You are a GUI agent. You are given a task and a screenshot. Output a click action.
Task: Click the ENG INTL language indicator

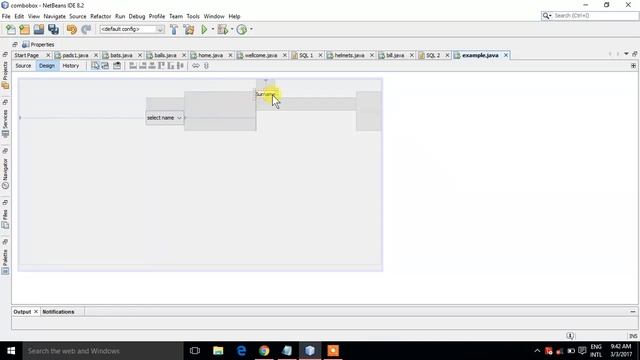(x=596, y=351)
